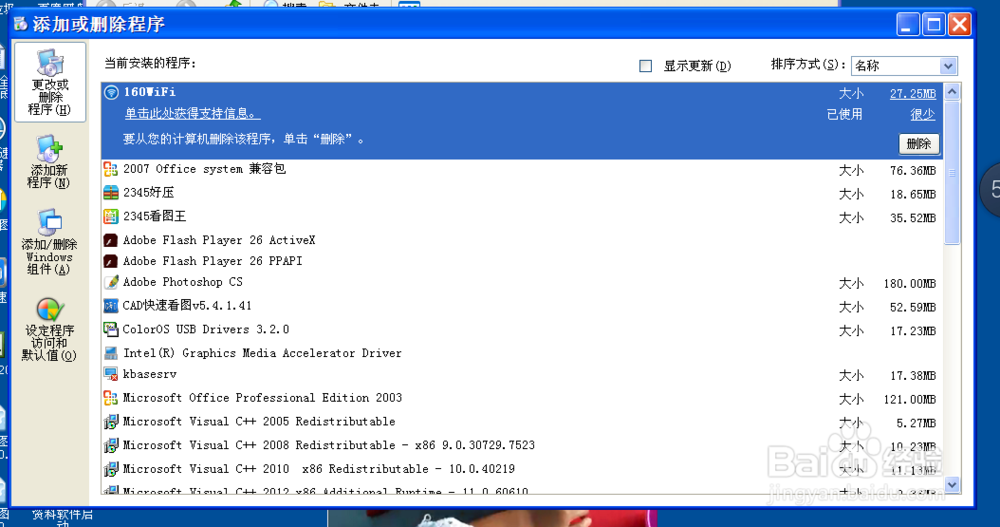
Task: Select ColorOS USB Drivers 3.2.0 entry
Action: 522,329
